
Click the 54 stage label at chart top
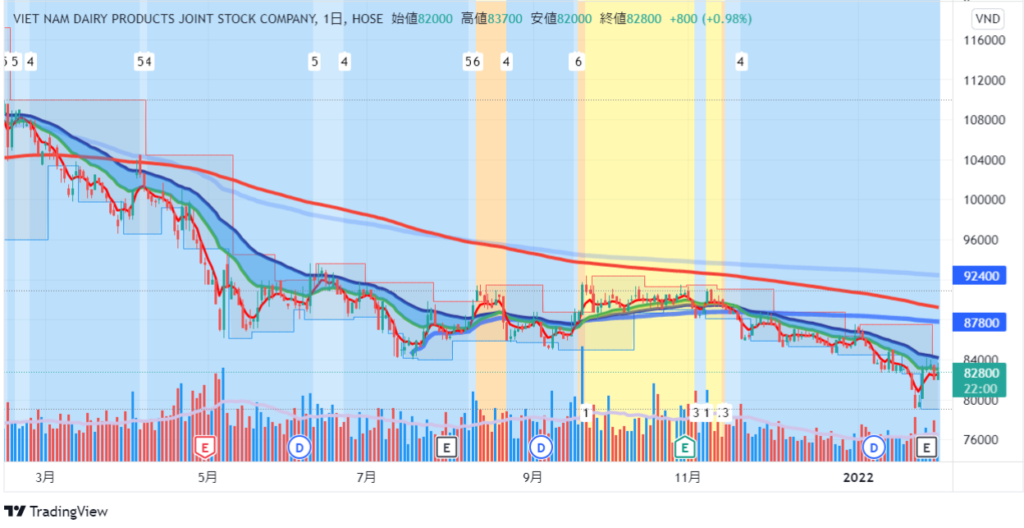click(x=144, y=62)
